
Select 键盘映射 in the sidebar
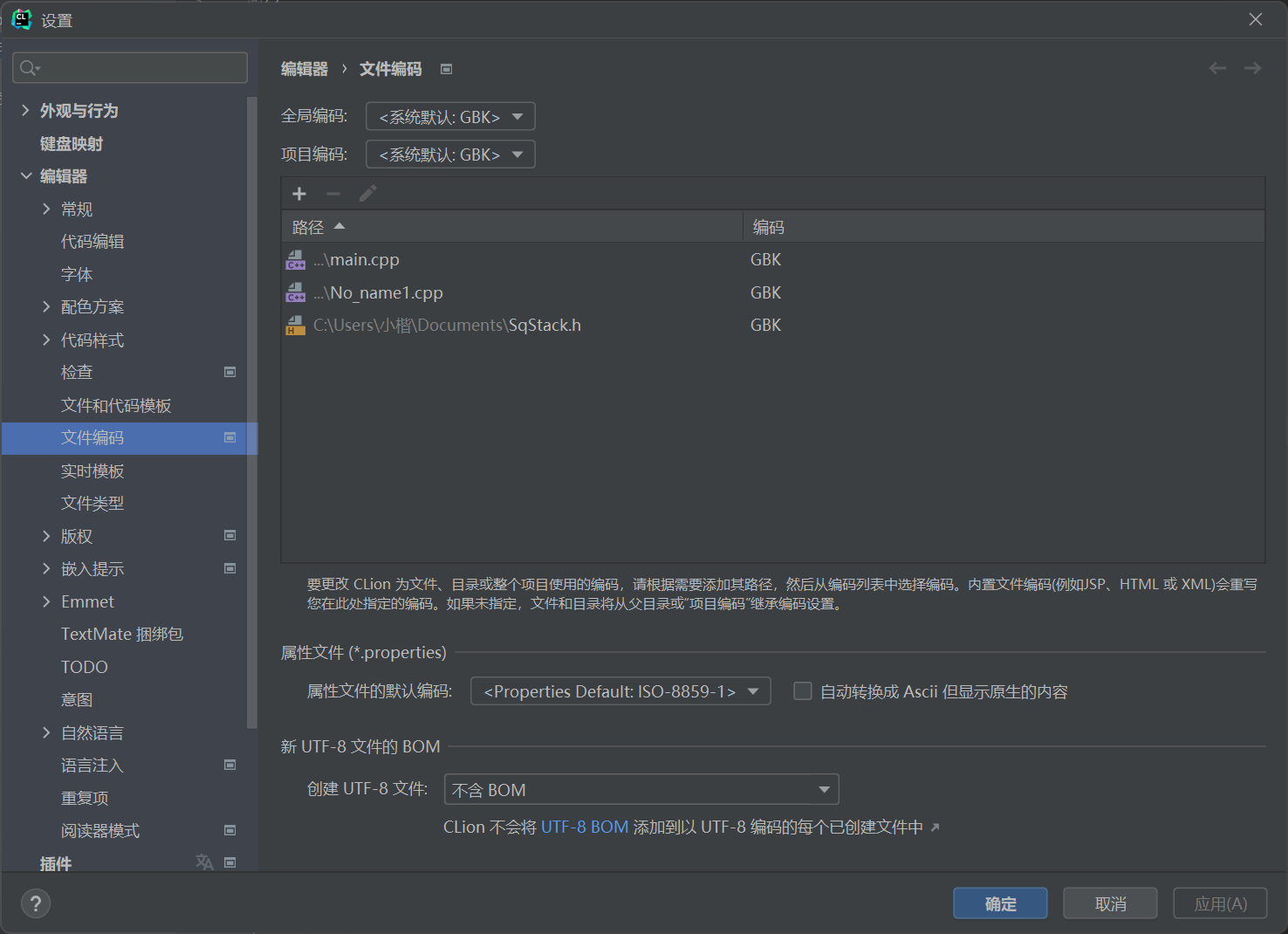tap(72, 143)
